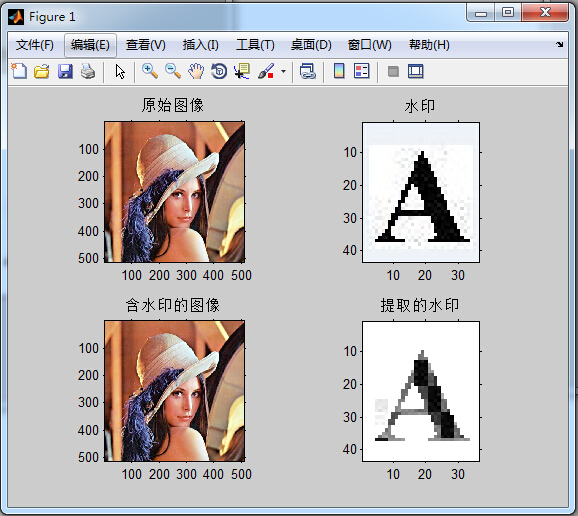Click the title text 提取的水印
The height and width of the screenshot is (516, 578).
pos(420,305)
